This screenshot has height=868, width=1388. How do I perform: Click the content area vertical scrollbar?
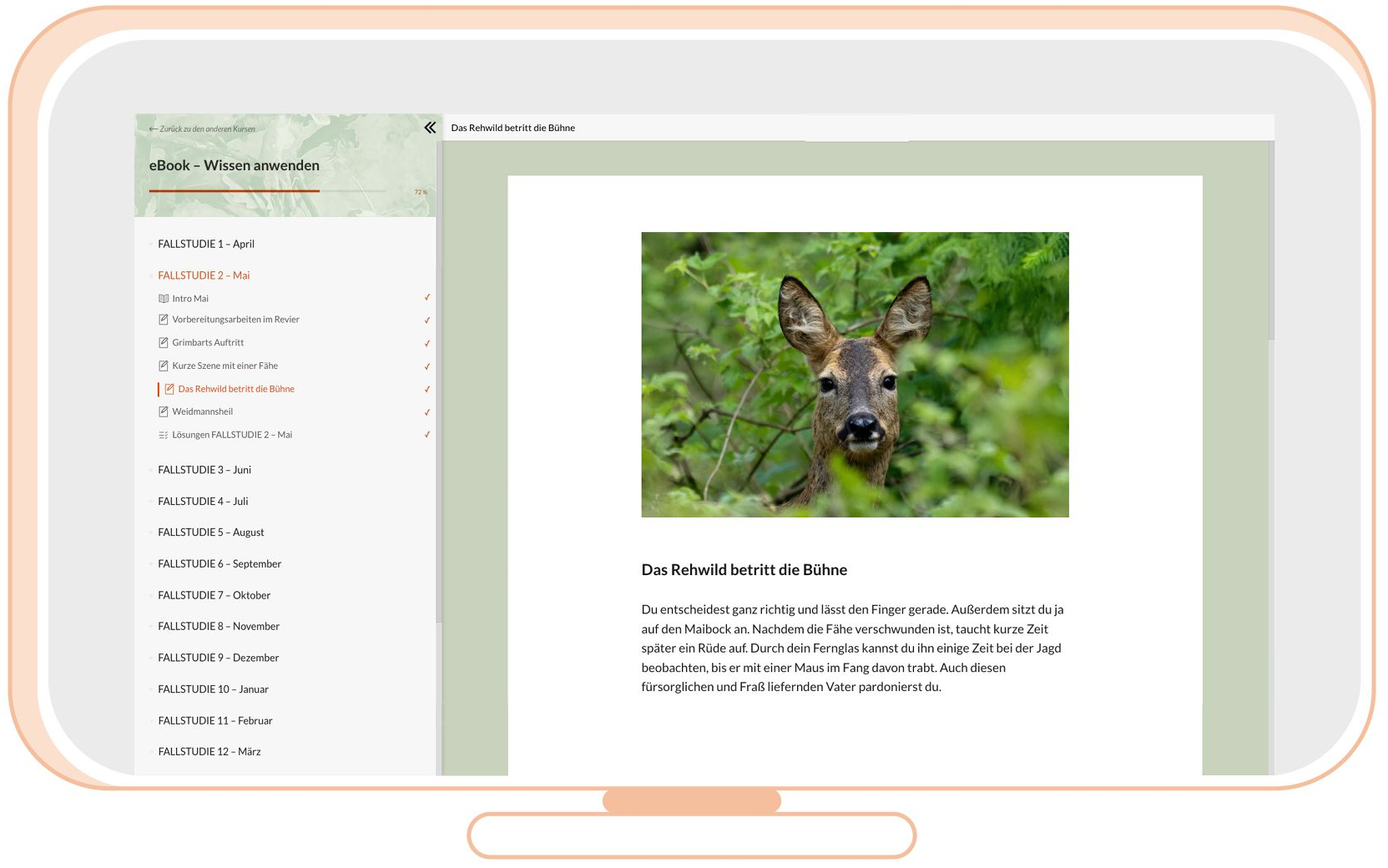coord(1271,240)
